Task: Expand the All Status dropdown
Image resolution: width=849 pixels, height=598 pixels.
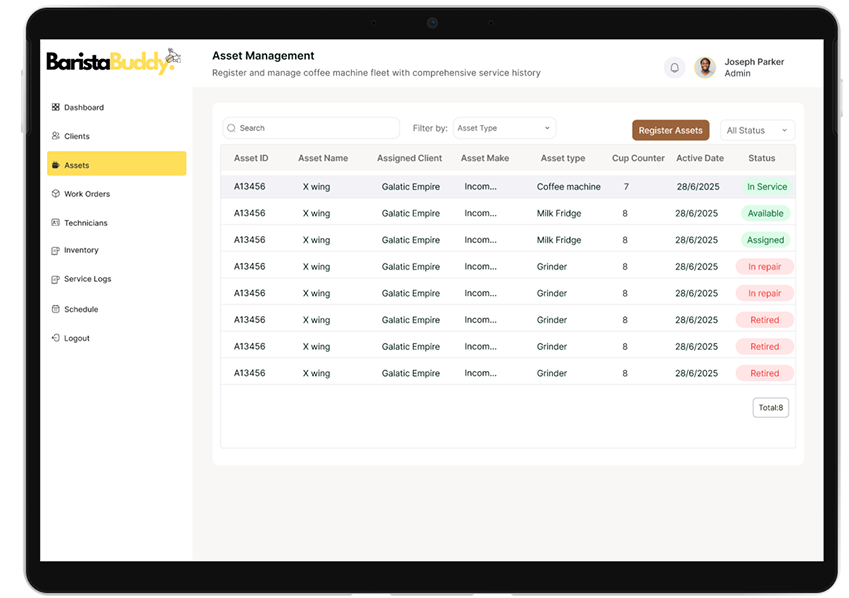Action: pyautogui.click(x=757, y=130)
